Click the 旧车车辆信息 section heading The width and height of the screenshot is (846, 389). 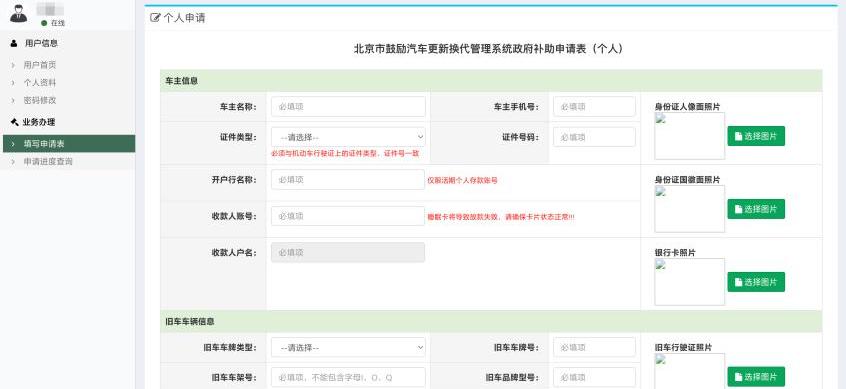click(190, 322)
